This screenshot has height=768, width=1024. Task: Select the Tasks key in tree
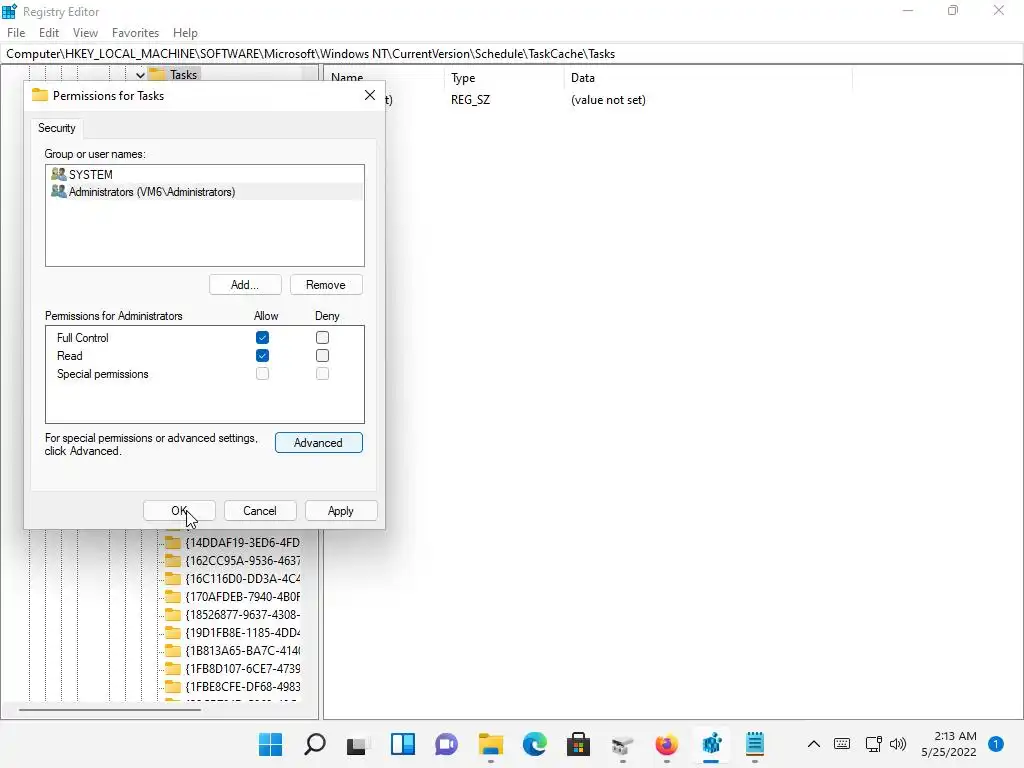click(x=183, y=74)
